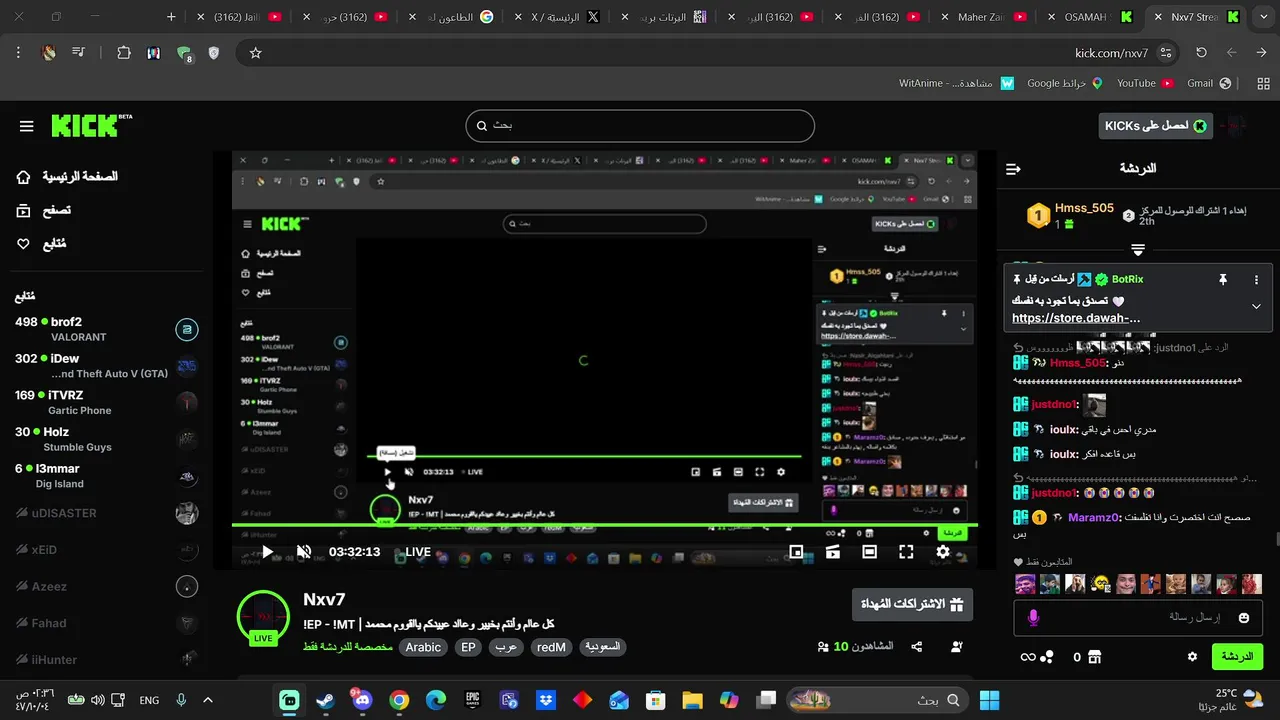Click the Get KICKs button

click(x=1155, y=126)
